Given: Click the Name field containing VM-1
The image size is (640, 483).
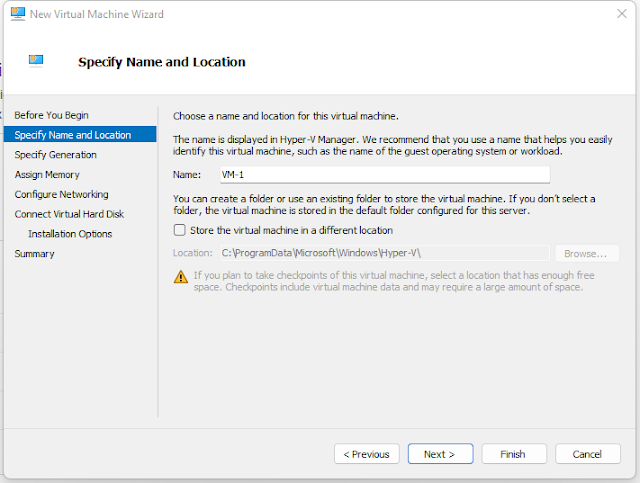Looking at the screenshot, I should pos(385,175).
